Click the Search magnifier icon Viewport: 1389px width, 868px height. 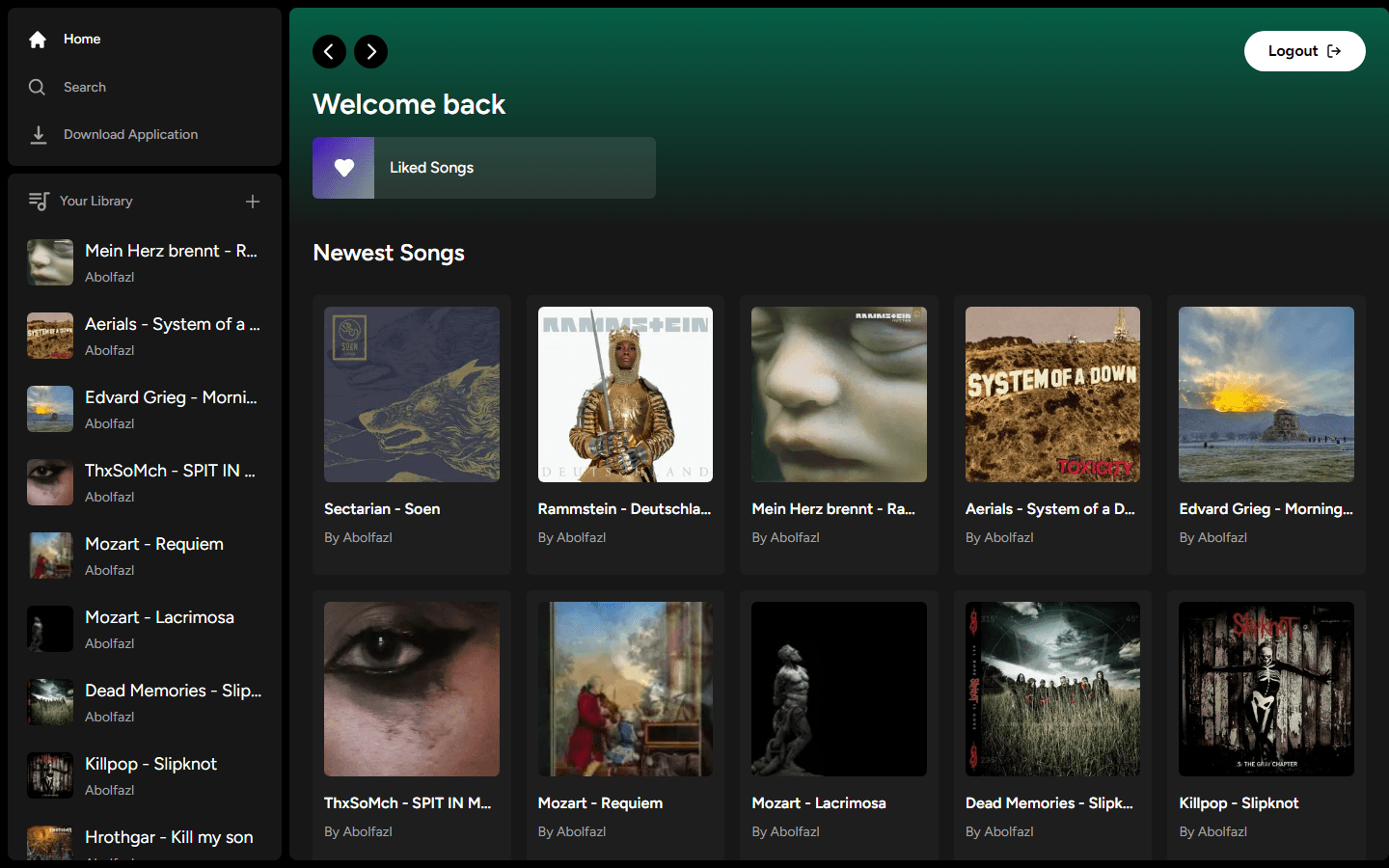[x=38, y=87]
